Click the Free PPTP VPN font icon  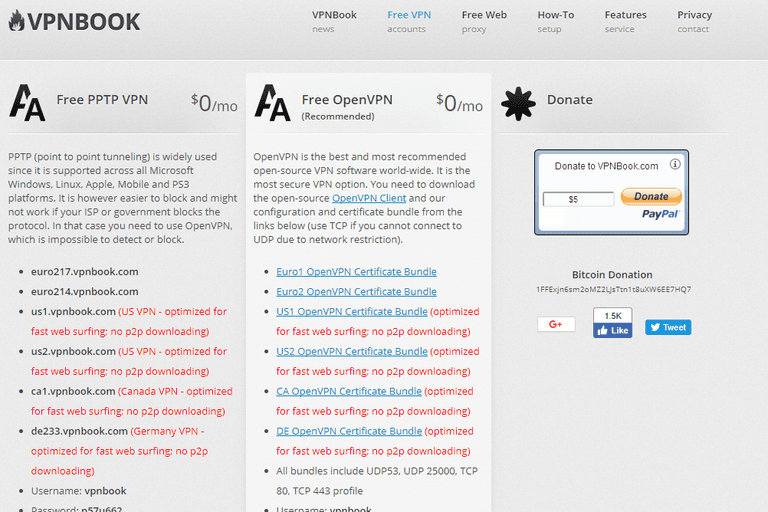pyautogui.click(x=27, y=102)
